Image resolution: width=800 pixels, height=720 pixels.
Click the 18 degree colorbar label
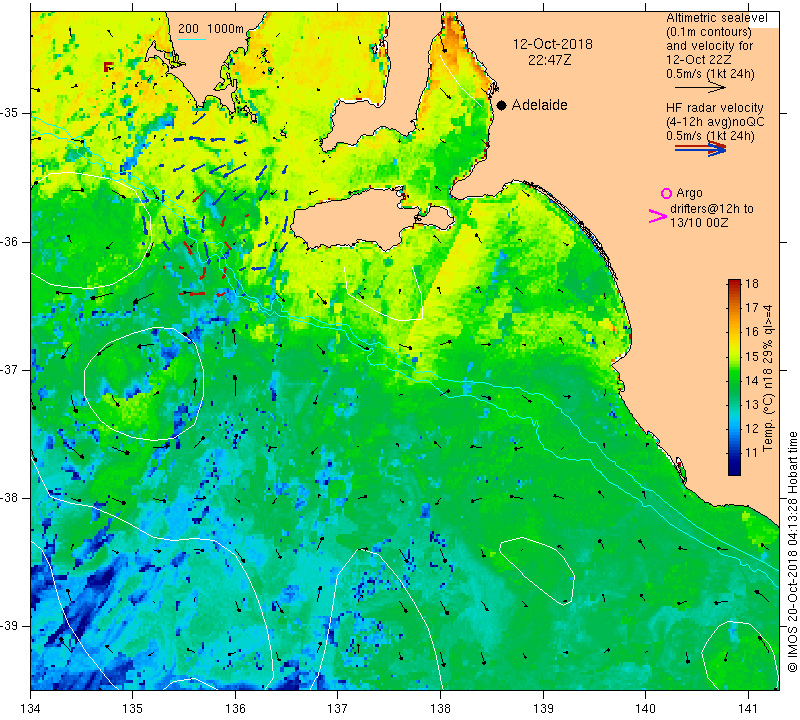[x=752, y=284]
